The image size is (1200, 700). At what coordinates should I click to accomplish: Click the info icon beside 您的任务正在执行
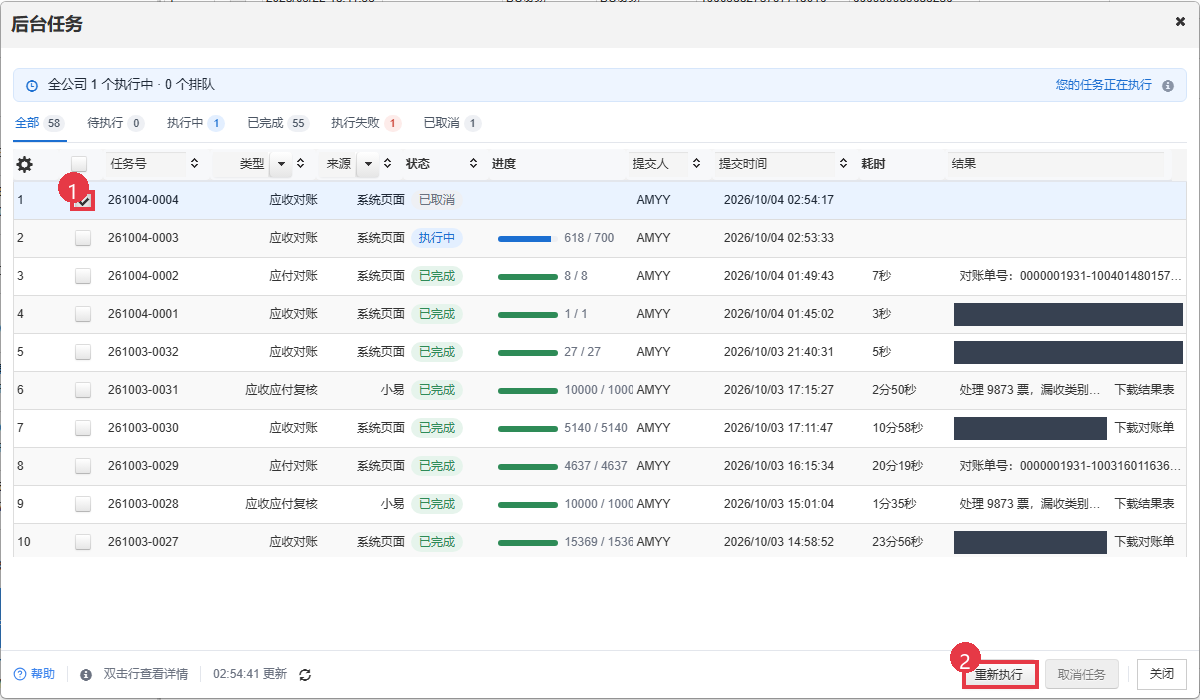tap(1167, 86)
